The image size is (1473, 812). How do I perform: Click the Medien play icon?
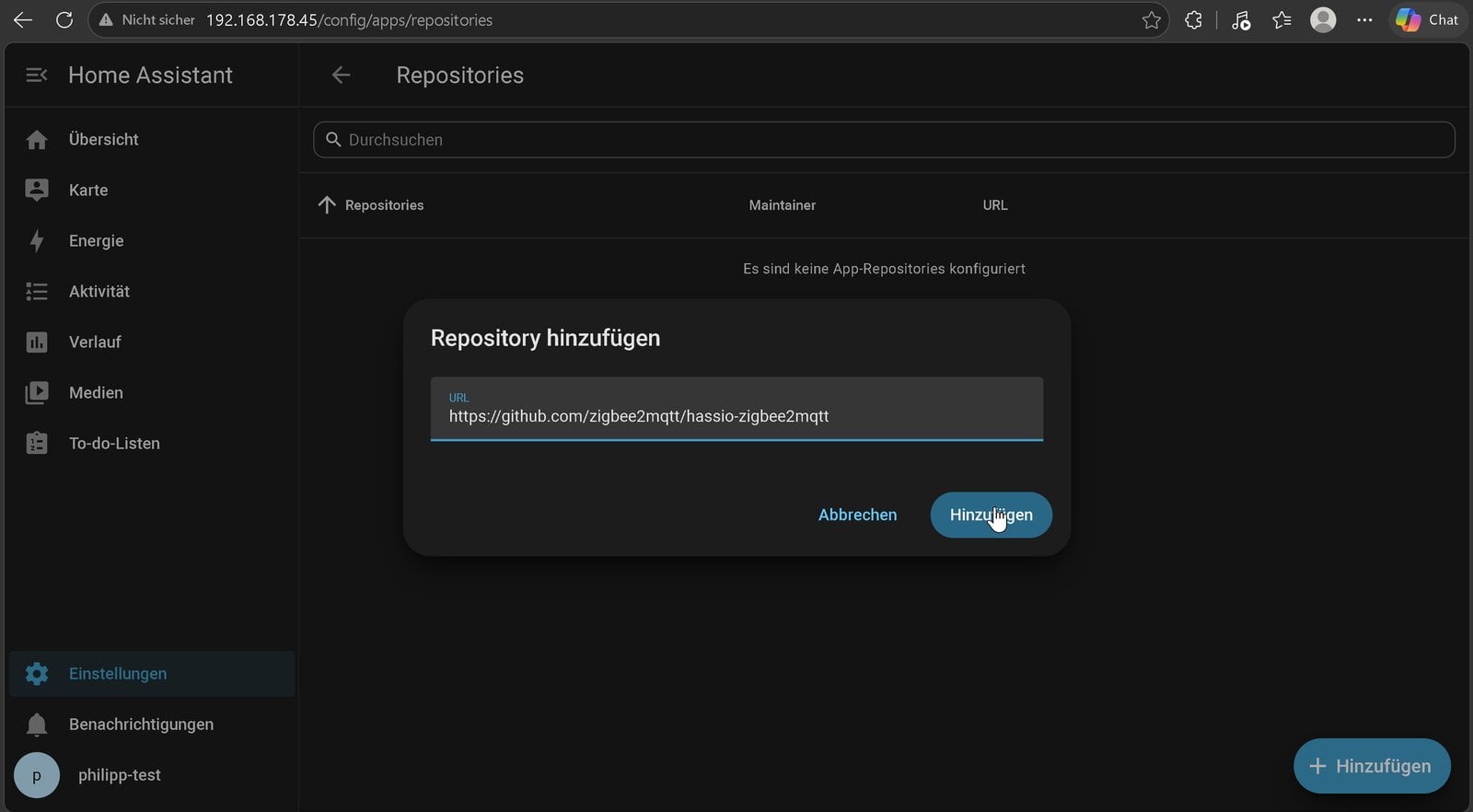pos(37,392)
